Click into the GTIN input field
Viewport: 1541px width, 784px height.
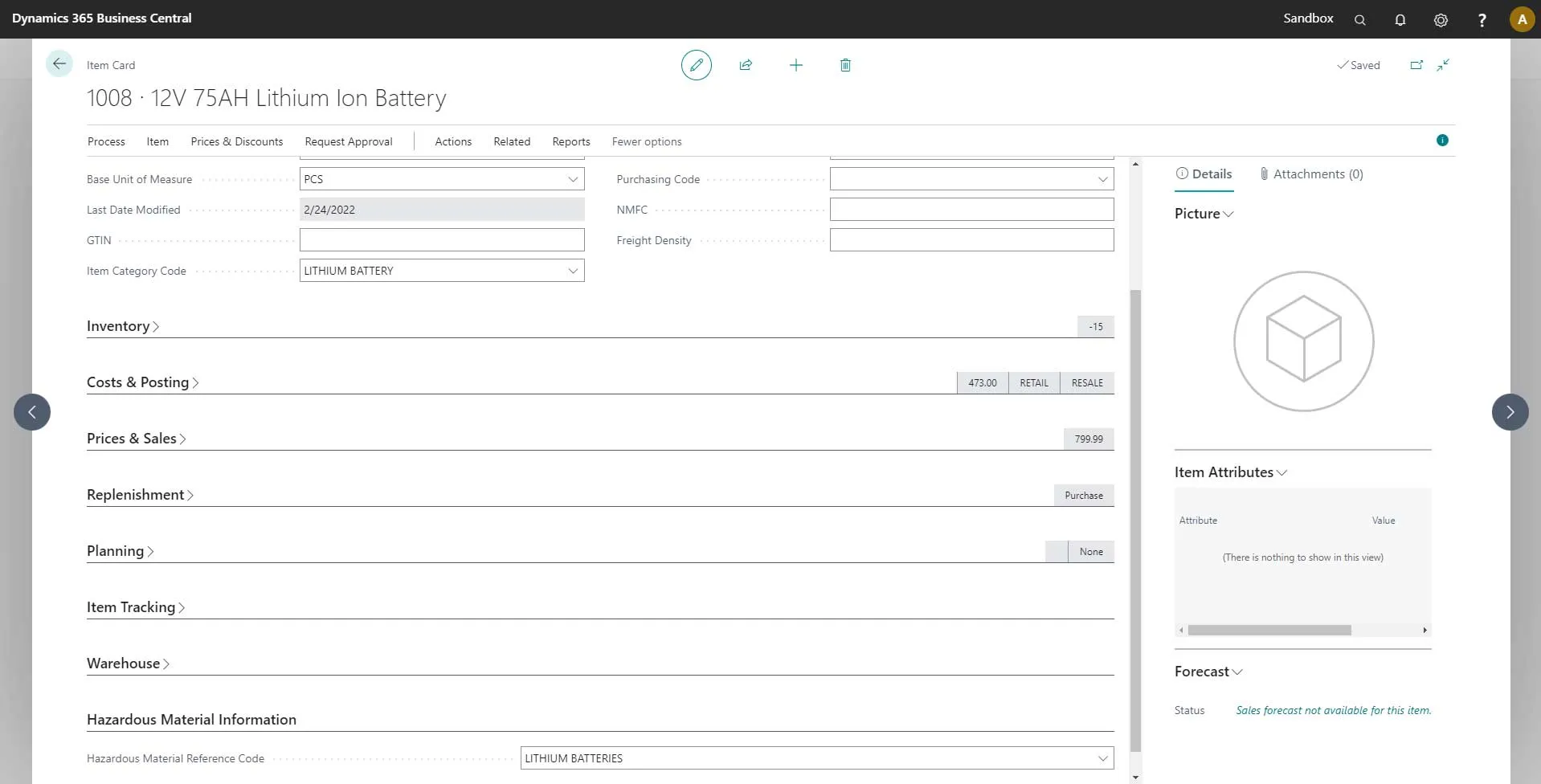(x=441, y=240)
